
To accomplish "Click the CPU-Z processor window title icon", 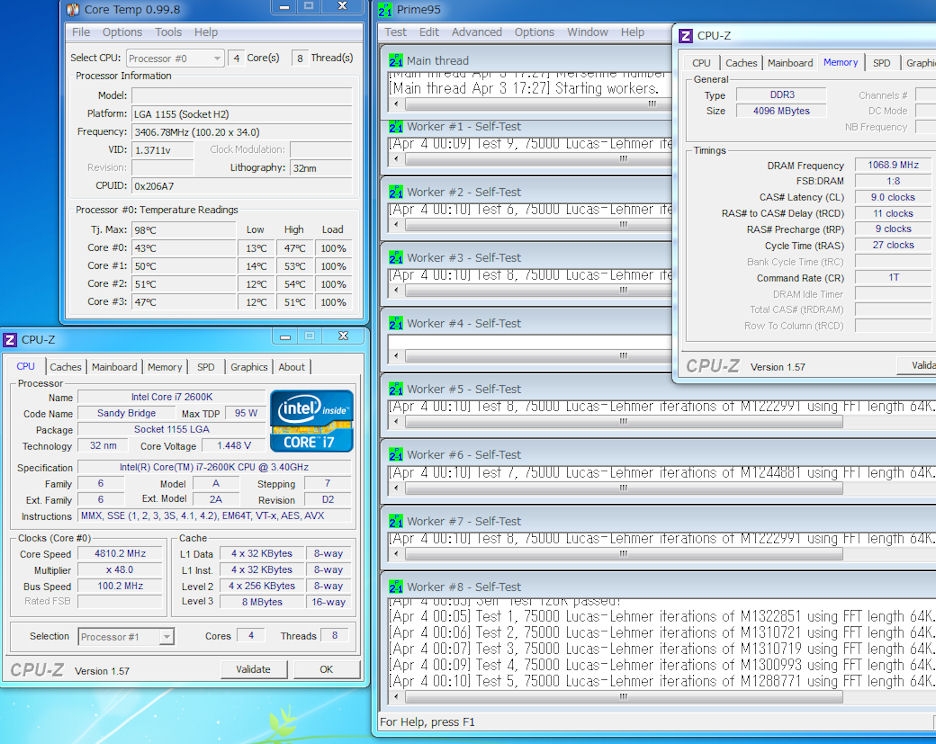I will (10, 340).
